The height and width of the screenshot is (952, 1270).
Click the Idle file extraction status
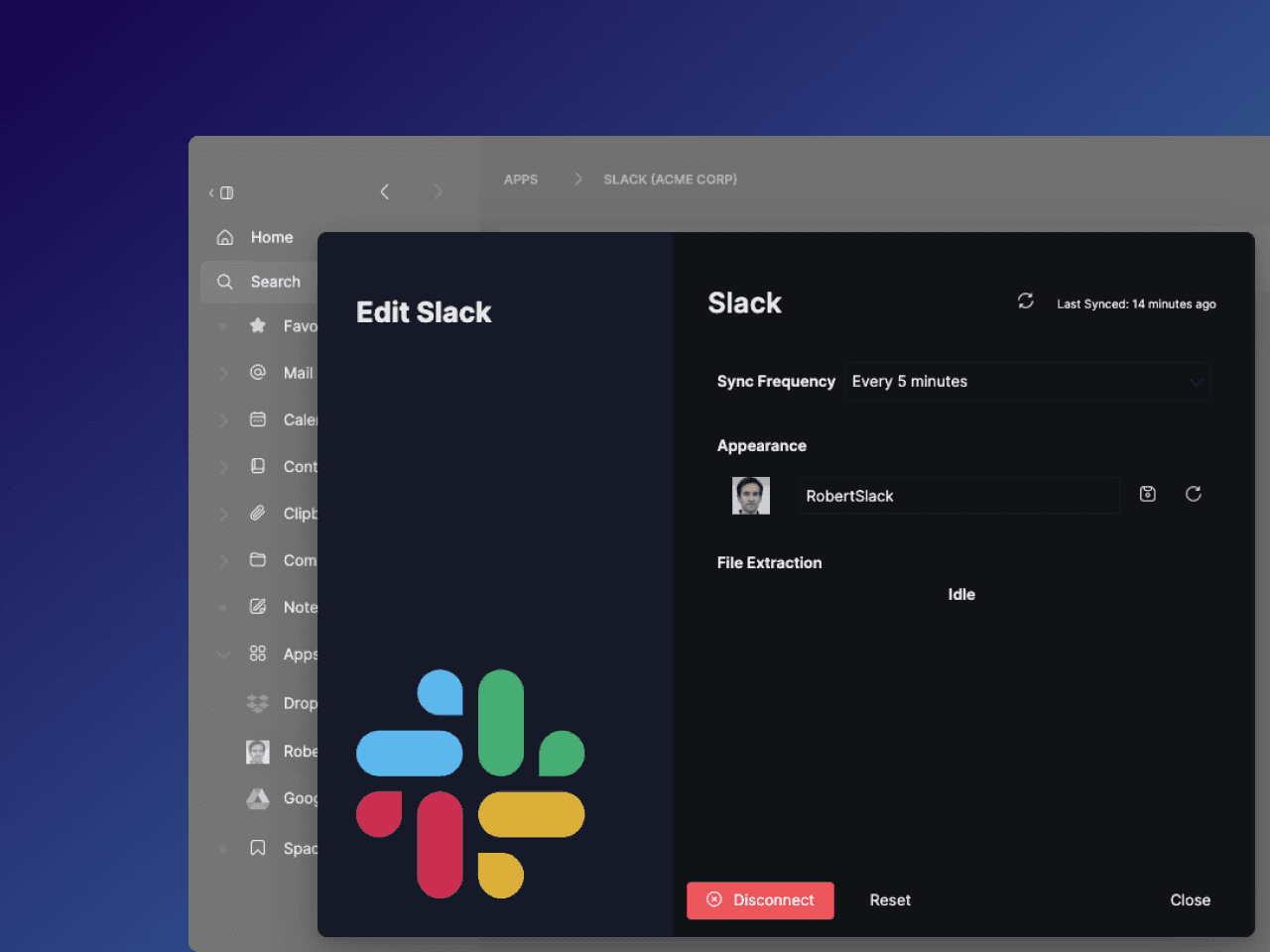(x=961, y=594)
